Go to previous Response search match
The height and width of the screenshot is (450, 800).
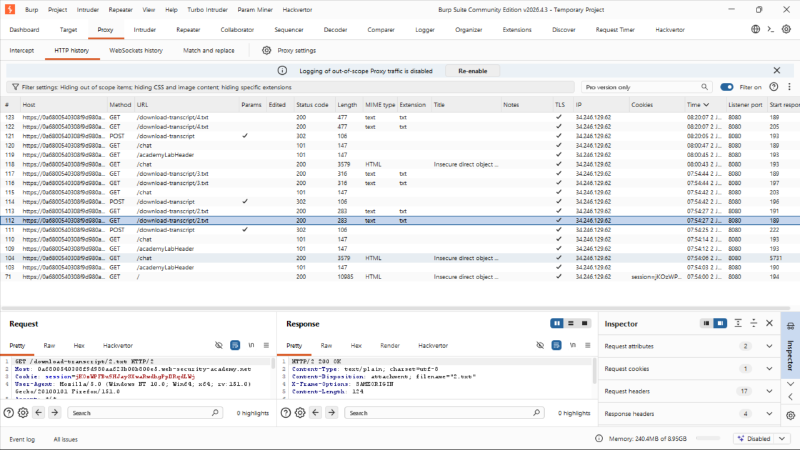[316, 413]
